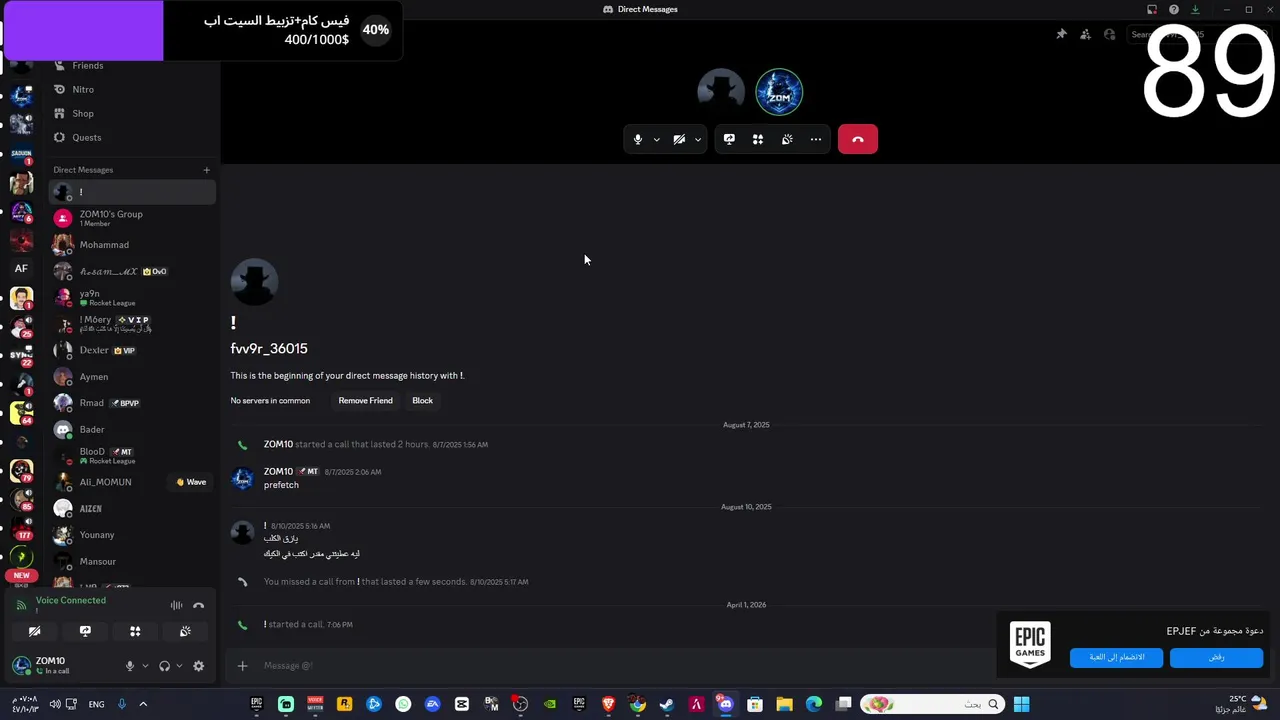Turn on camera in call controls bar
1280x720 pixels.
tap(679, 139)
